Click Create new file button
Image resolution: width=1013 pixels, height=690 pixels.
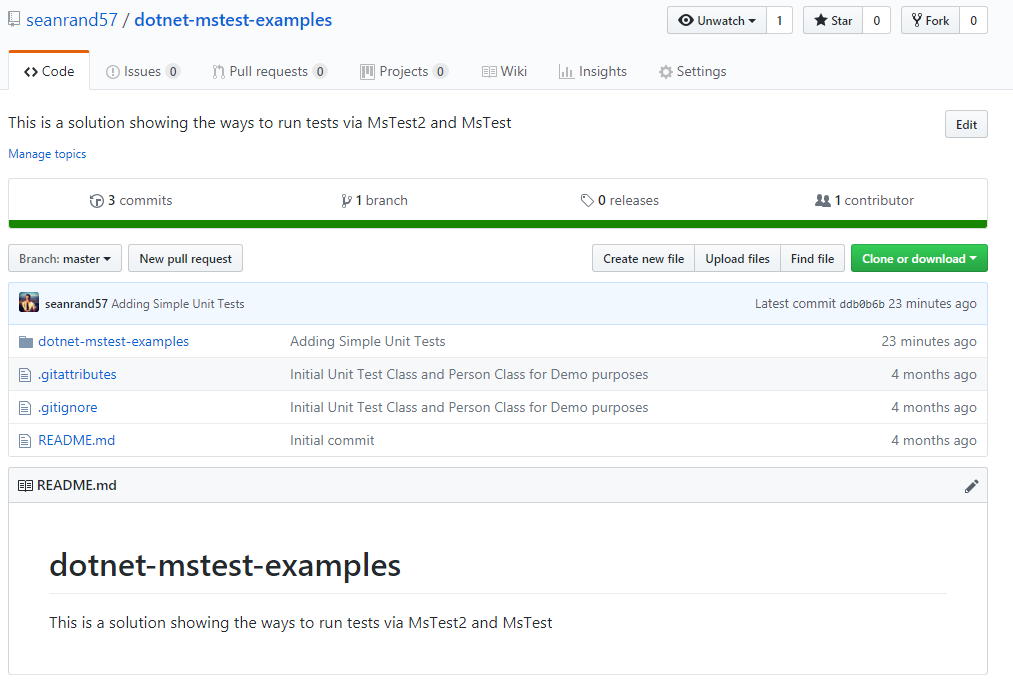(643, 258)
